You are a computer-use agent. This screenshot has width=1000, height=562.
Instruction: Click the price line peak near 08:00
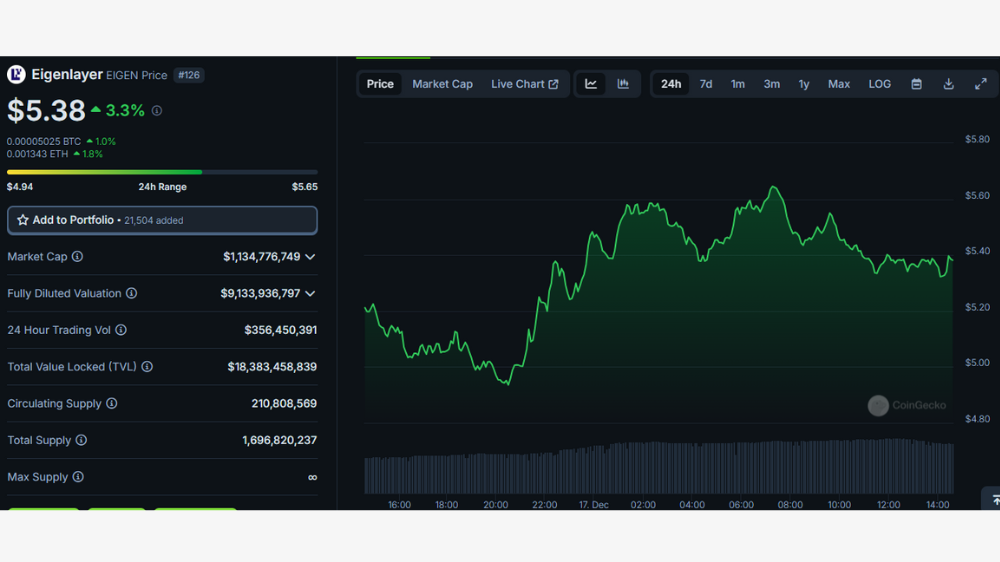[x=774, y=188]
